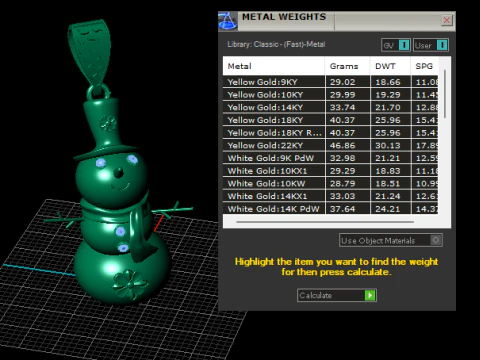480x360 pixels.
Task: Click the 46.86 grams value
Action: coord(342,145)
